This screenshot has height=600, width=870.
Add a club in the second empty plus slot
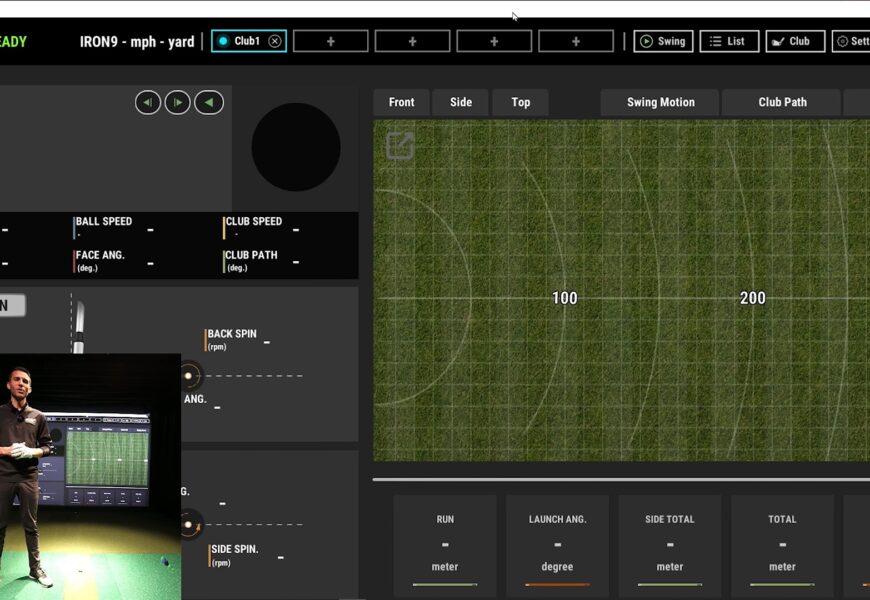click(x=412, y=41)
